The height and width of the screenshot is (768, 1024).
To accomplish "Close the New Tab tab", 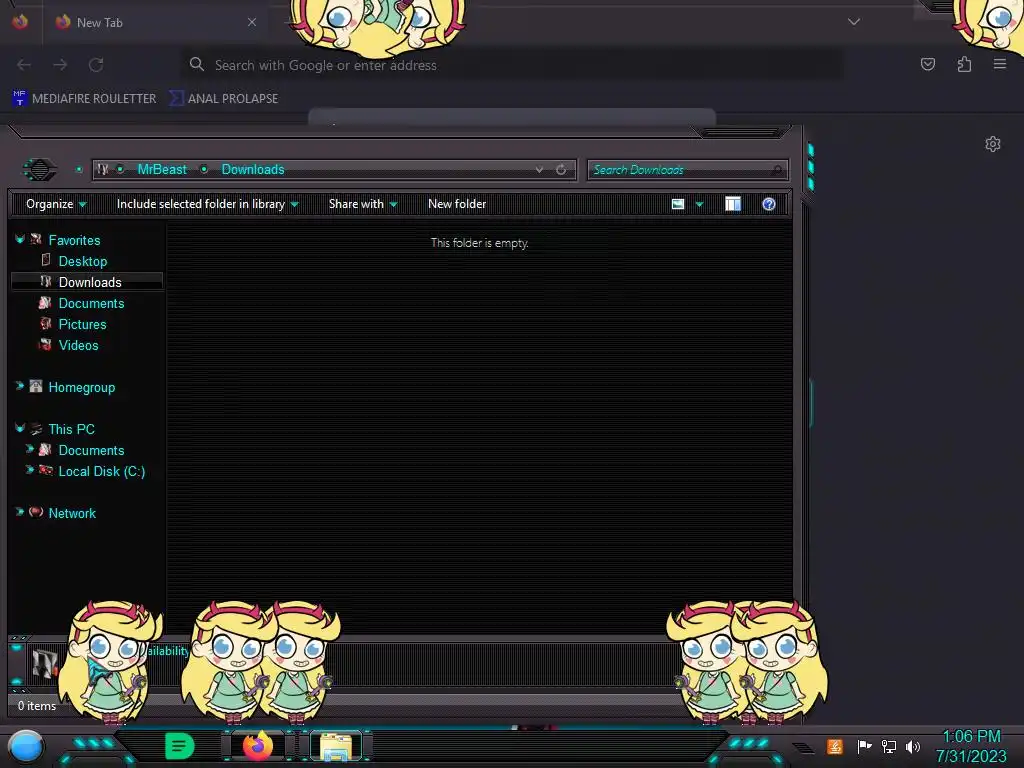I will click(252, 22).
